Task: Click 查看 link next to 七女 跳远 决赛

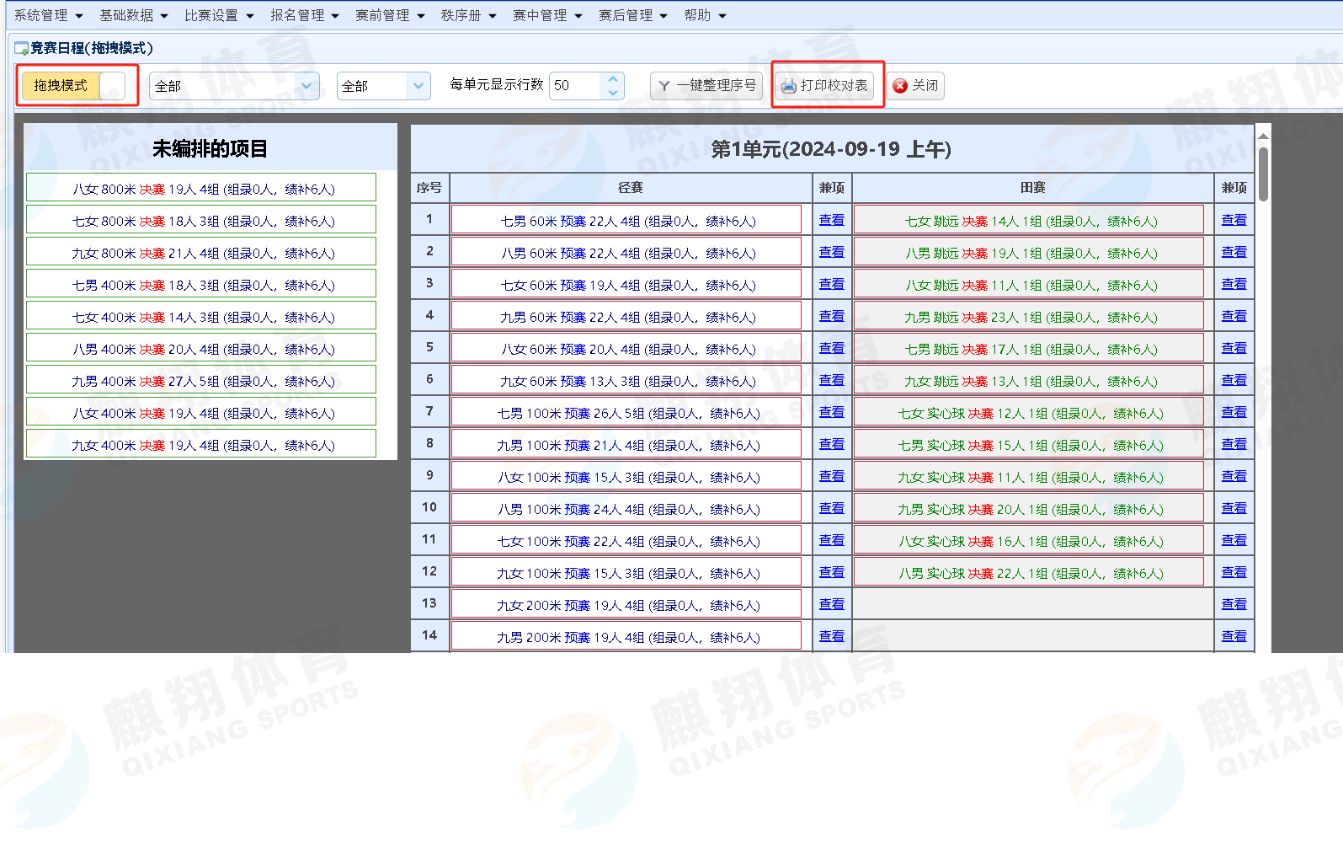Action: click(1233, 220)
